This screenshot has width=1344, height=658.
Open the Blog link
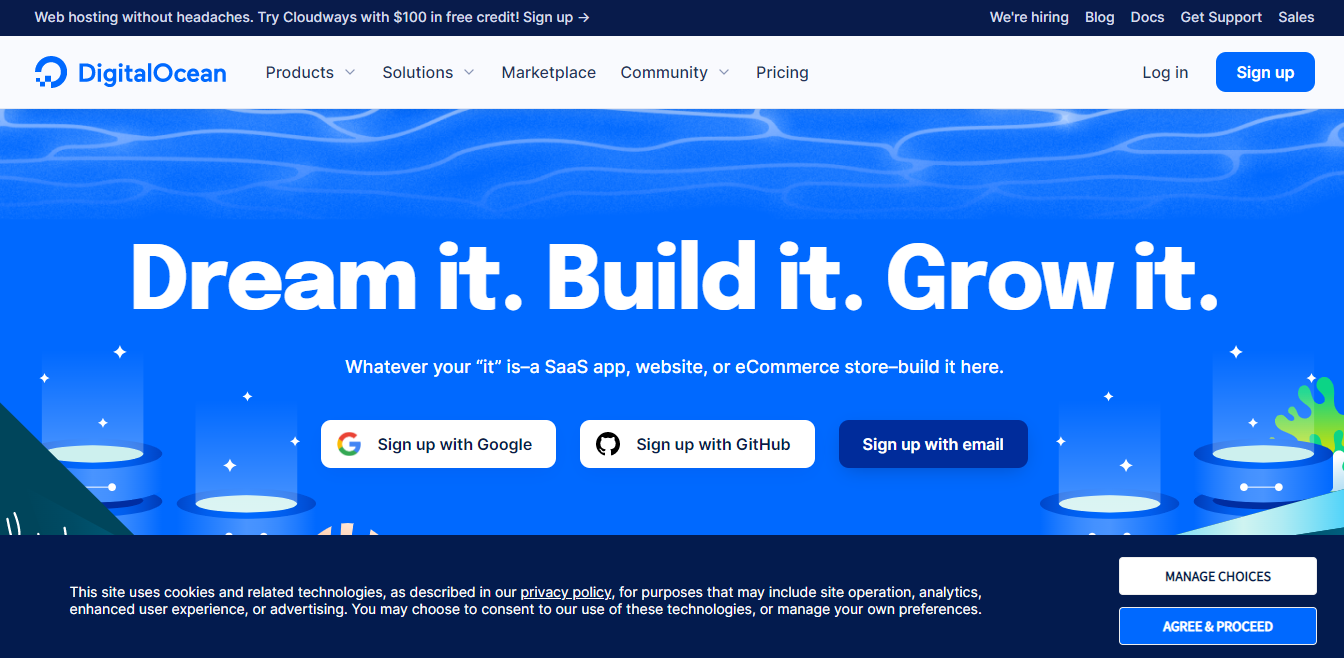click(1099, 17)
